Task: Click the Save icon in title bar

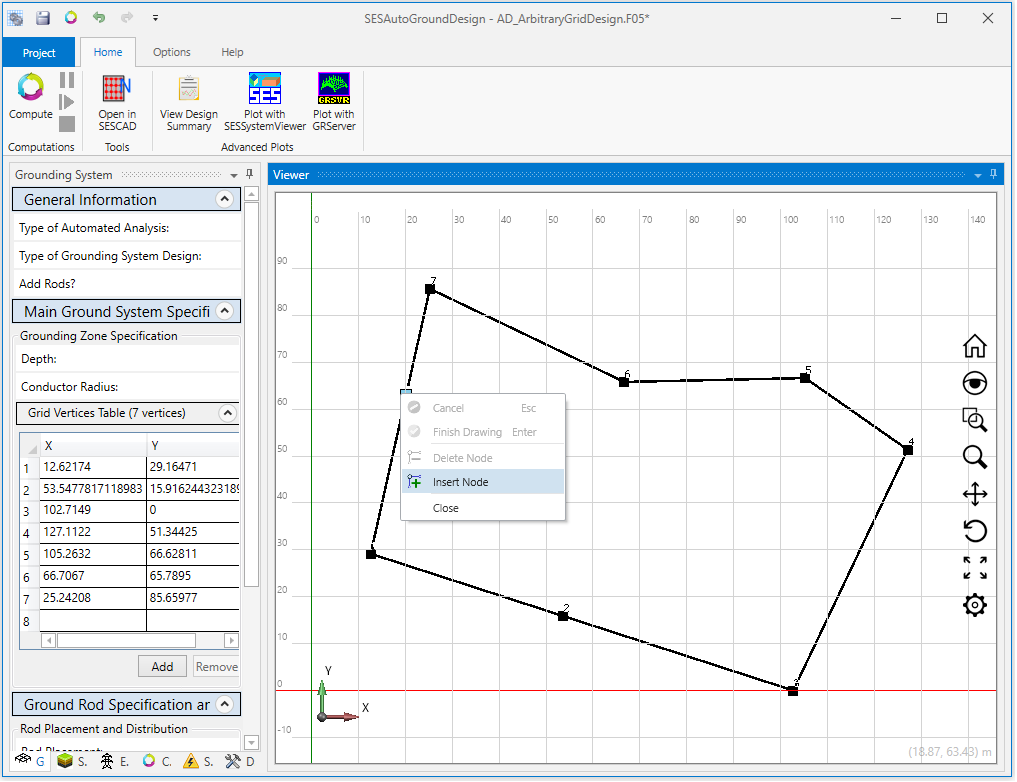Action: (43, 18)
